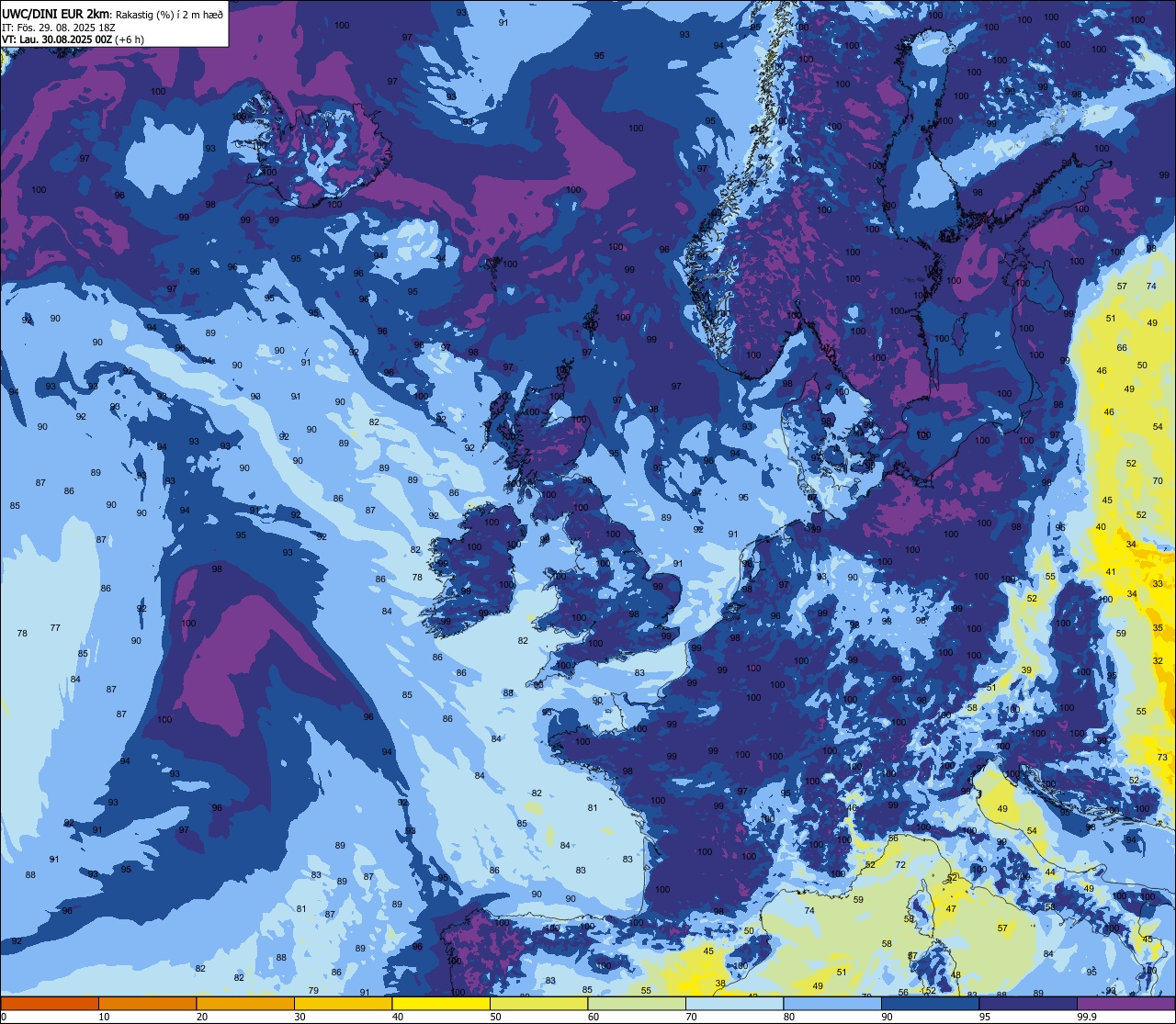Click the legend label "10"
This screenshot has width=1176, height=1024.
tap(104, 1017)
